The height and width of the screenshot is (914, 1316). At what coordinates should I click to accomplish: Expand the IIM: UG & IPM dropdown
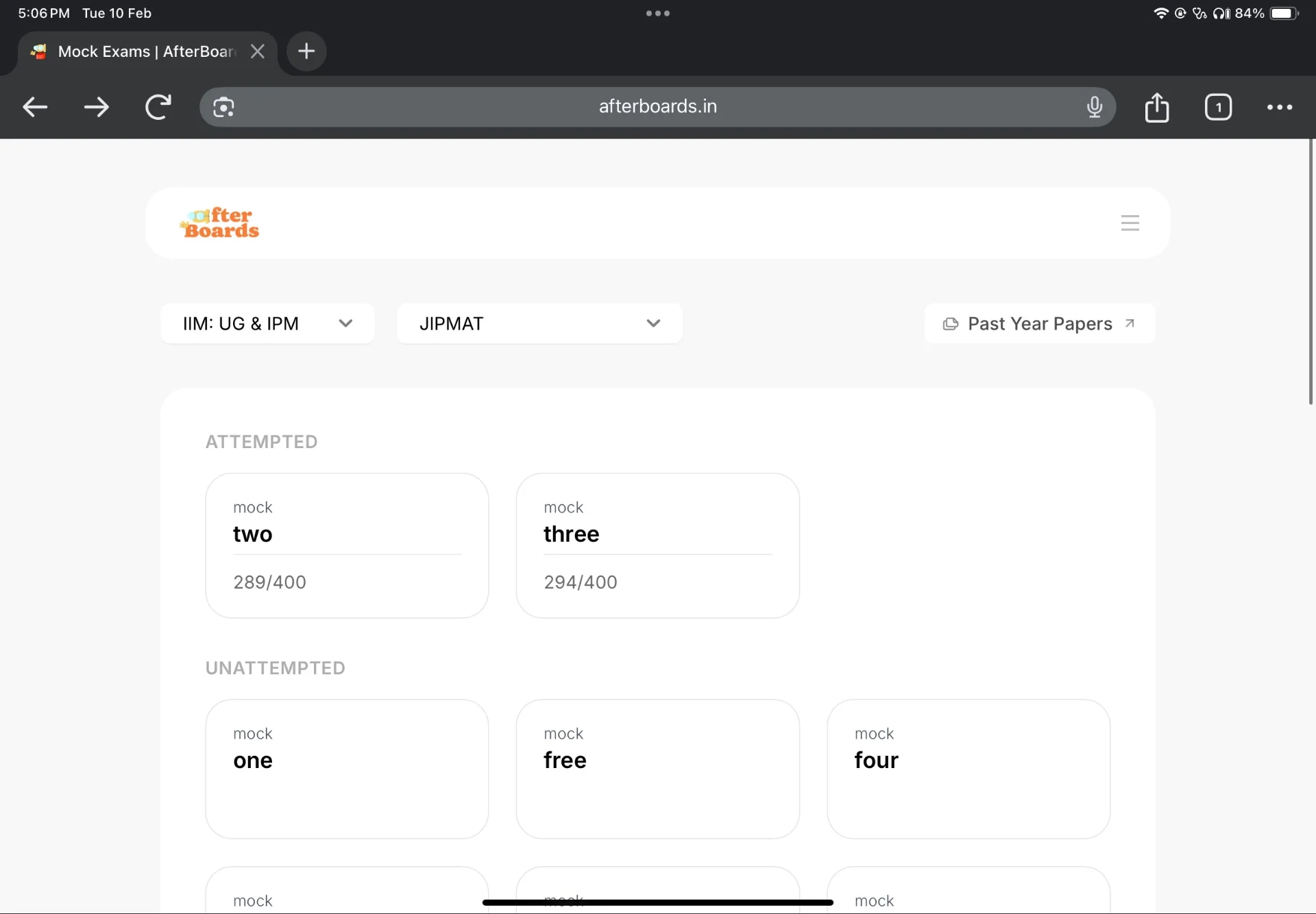(x=267, y=323)
